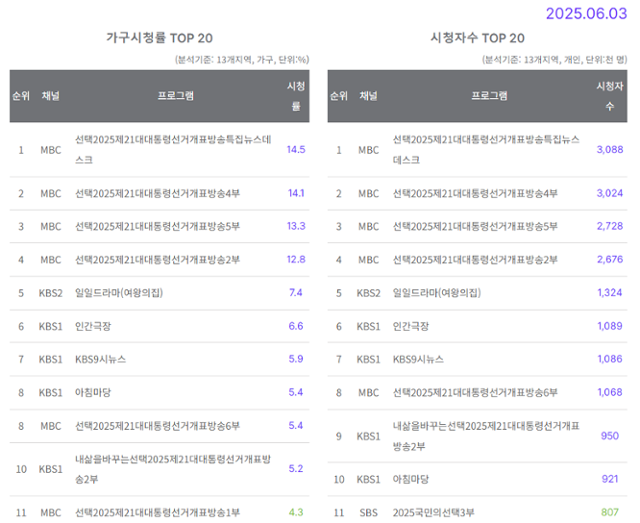Click KBS9시뉴스 in household ratings table
The image size is (640, 523).
[x=100, y=359]
